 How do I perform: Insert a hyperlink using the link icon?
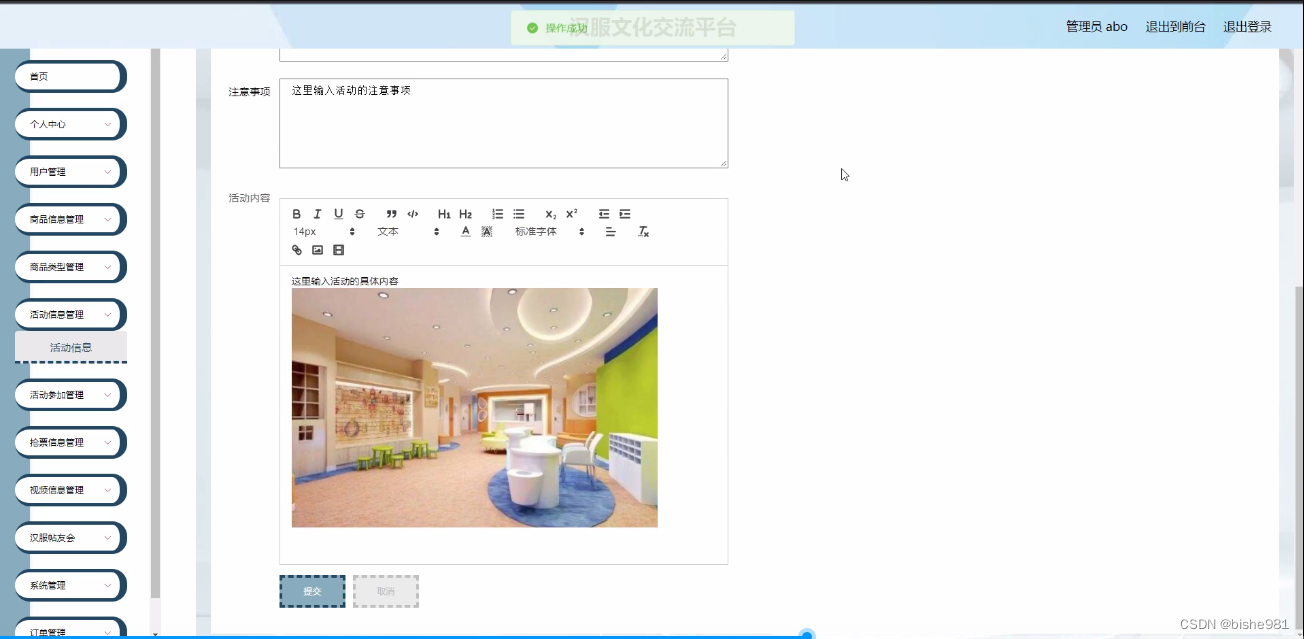click(296, 250)
